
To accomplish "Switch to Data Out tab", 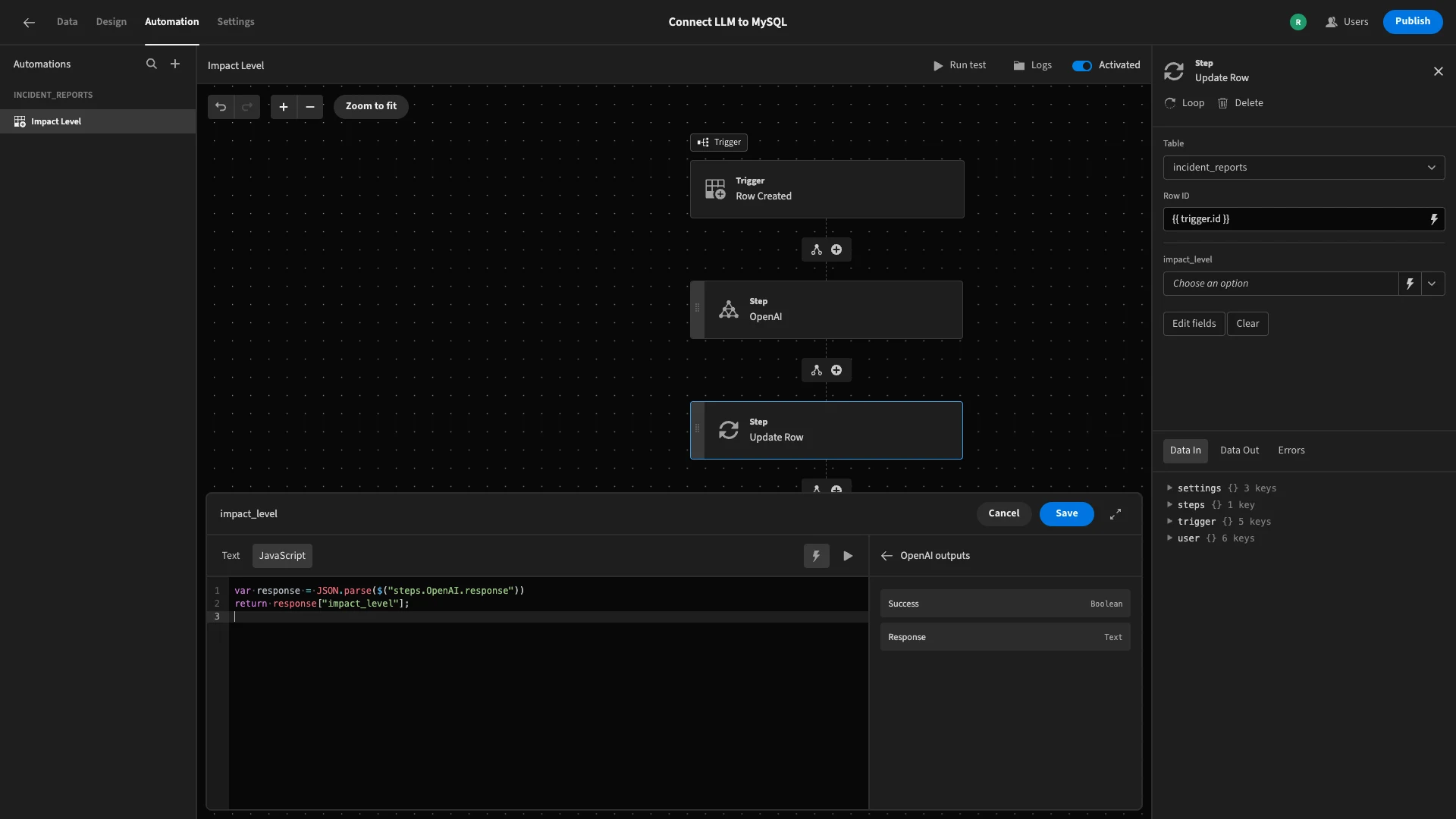I will point(1239,450).
